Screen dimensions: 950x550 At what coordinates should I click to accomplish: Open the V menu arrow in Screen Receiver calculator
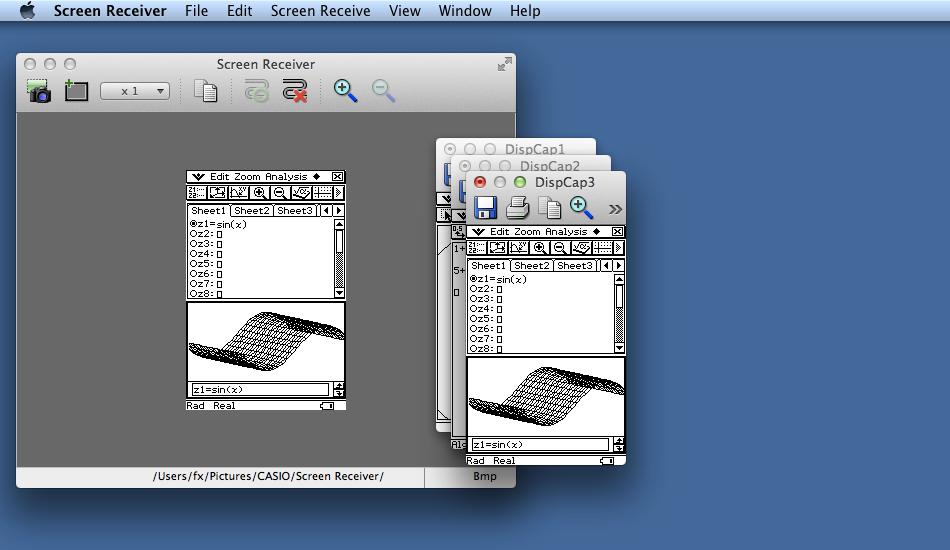pos(198,177)
